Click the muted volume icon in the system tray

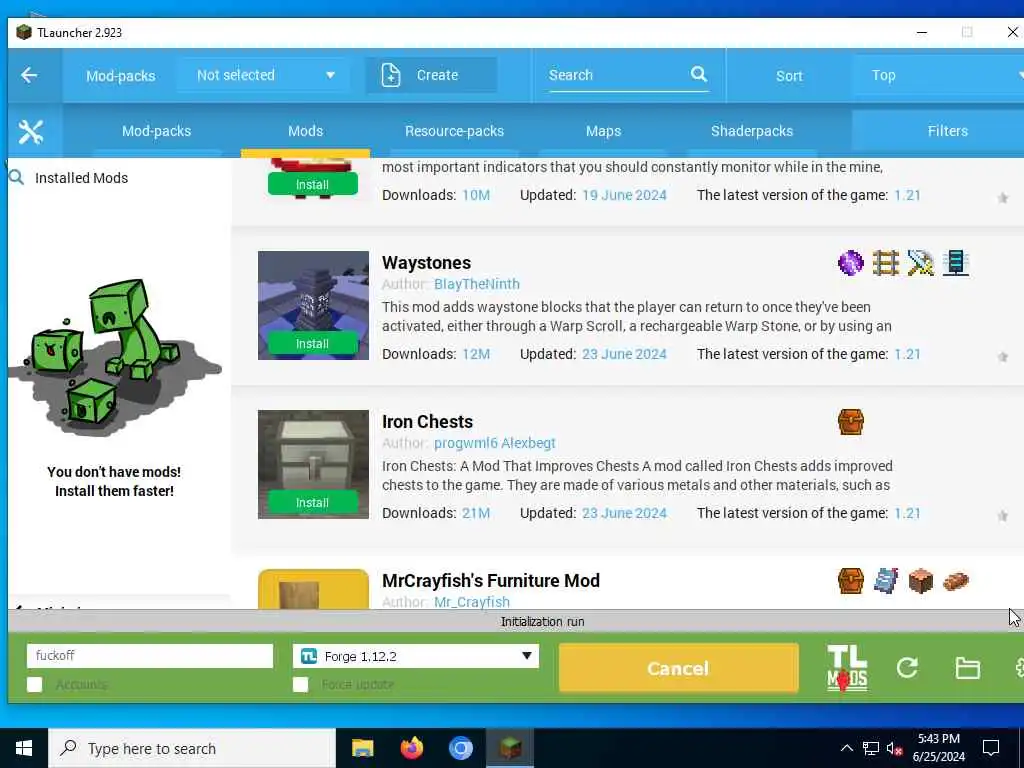(895, 748)
